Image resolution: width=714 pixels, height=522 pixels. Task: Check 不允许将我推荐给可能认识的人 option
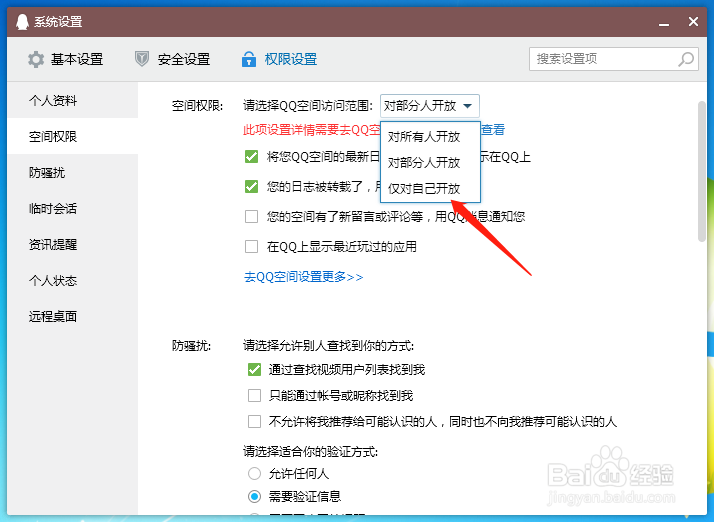[x=255, y=421]
